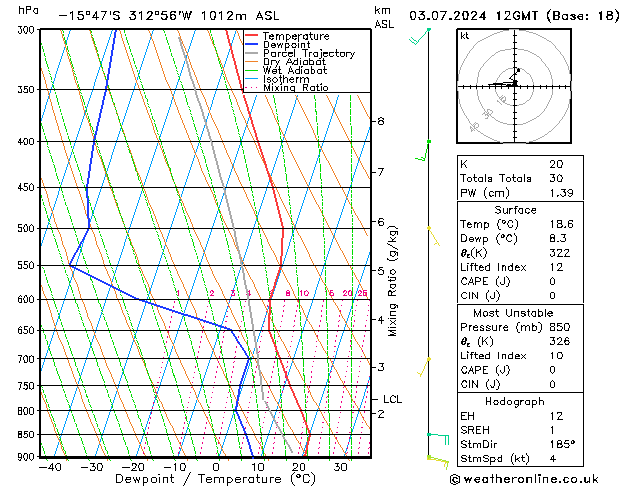
Task: Click the SREH value 1
Action: [x=552, y=430]
